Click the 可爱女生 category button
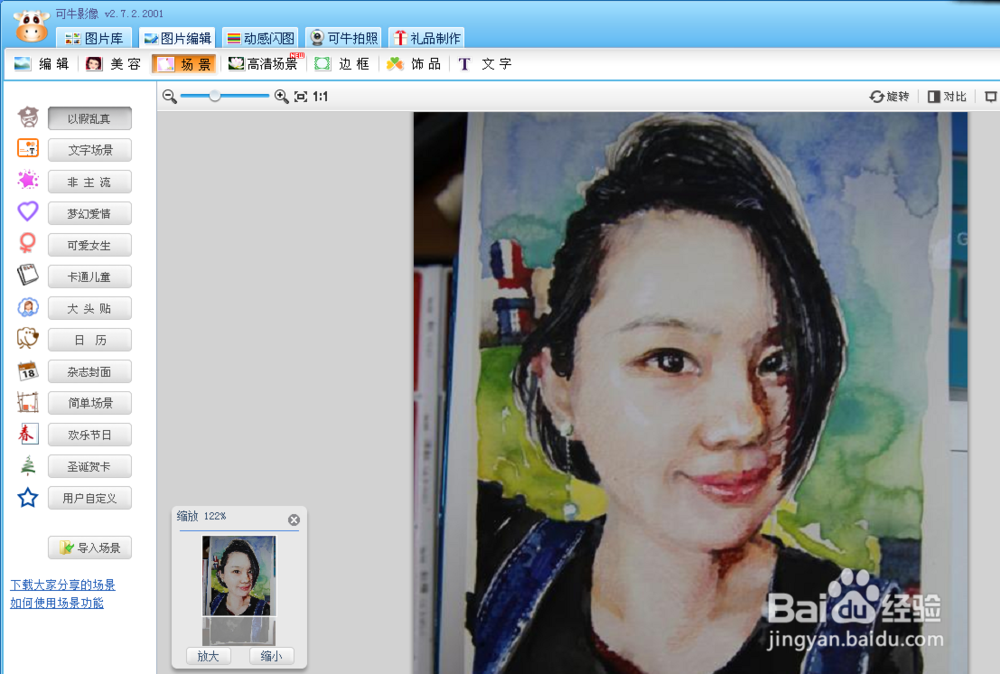This screenshot has width=1000, height=674. (x=90, y=245)
